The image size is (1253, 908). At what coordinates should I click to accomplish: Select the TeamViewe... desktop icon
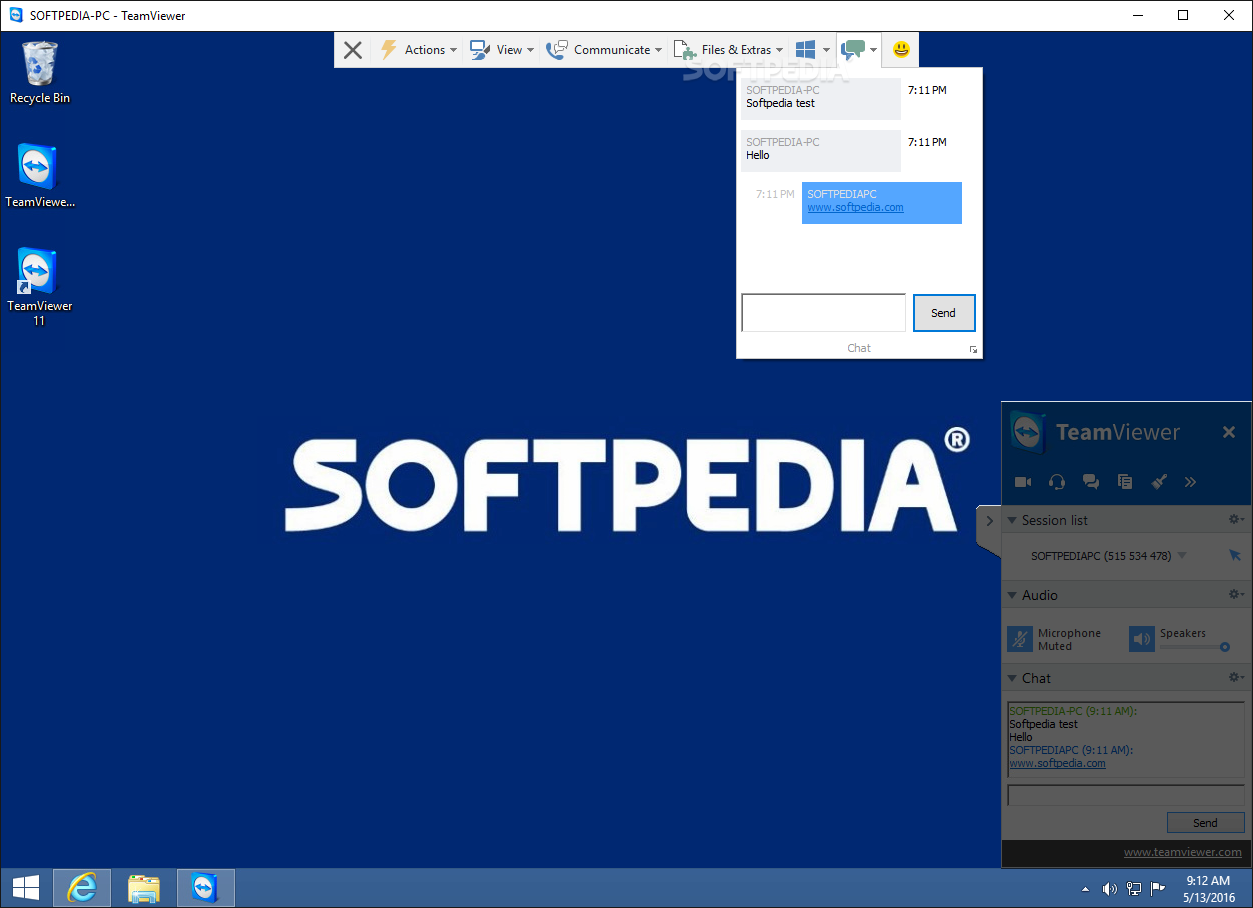40,176
